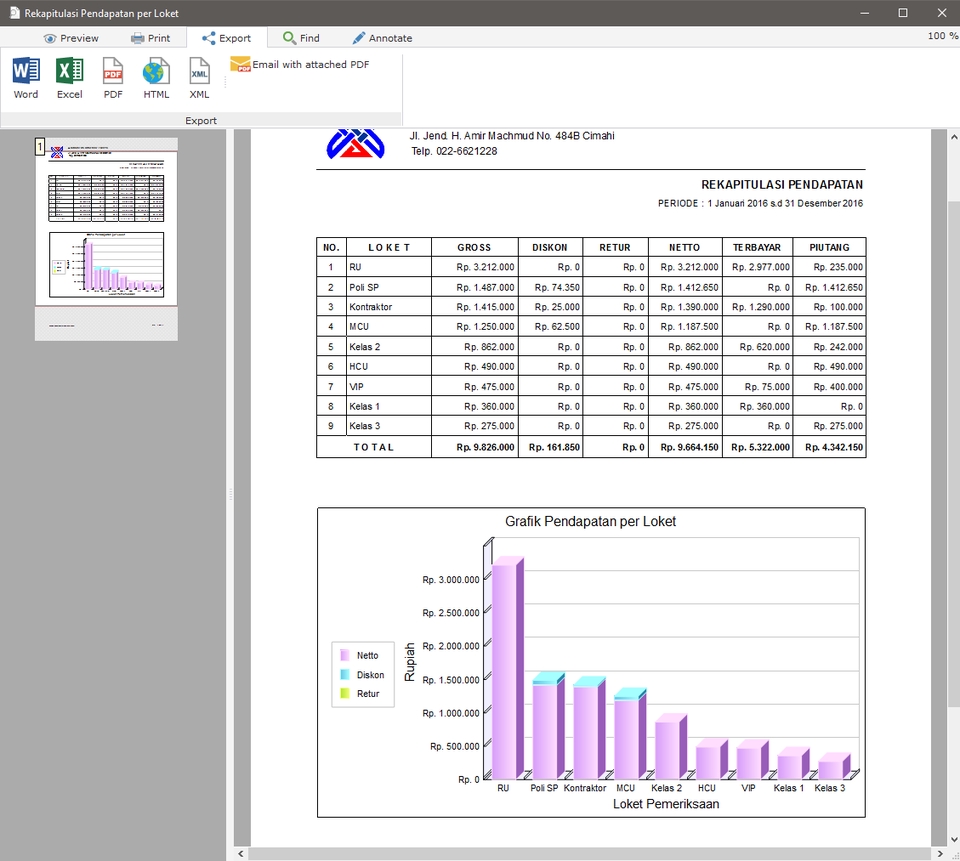Export report to Word

pyautogui.click(x=26, y=78)
